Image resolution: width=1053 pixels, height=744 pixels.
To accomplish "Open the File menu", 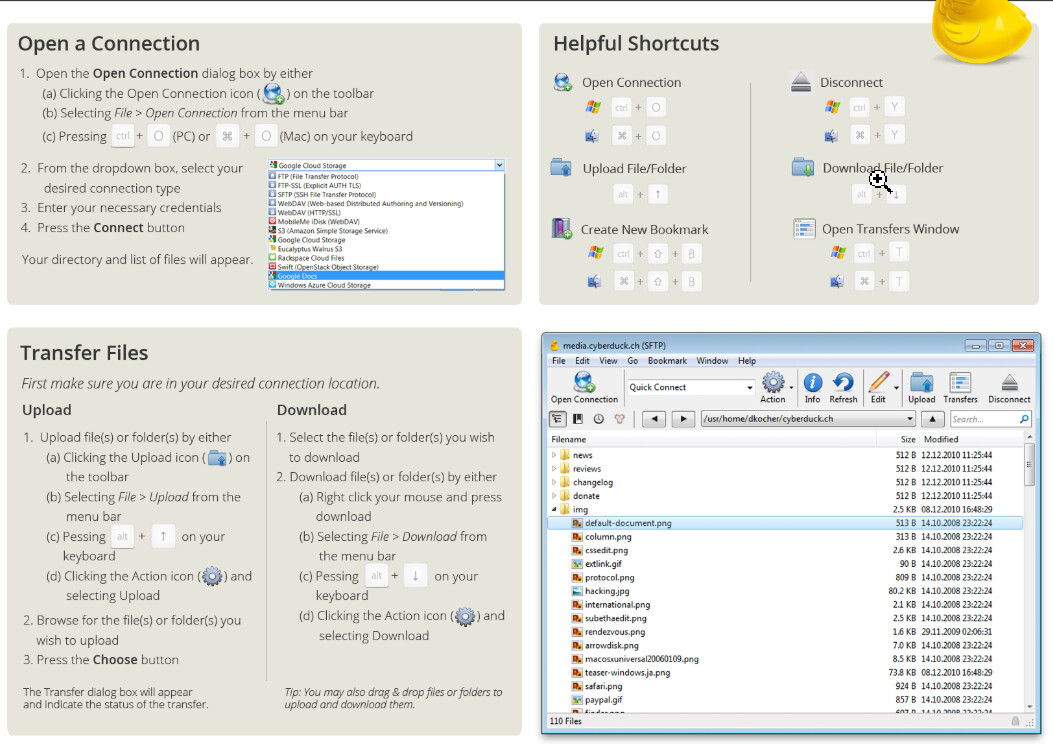I will (x=558, y=361).
